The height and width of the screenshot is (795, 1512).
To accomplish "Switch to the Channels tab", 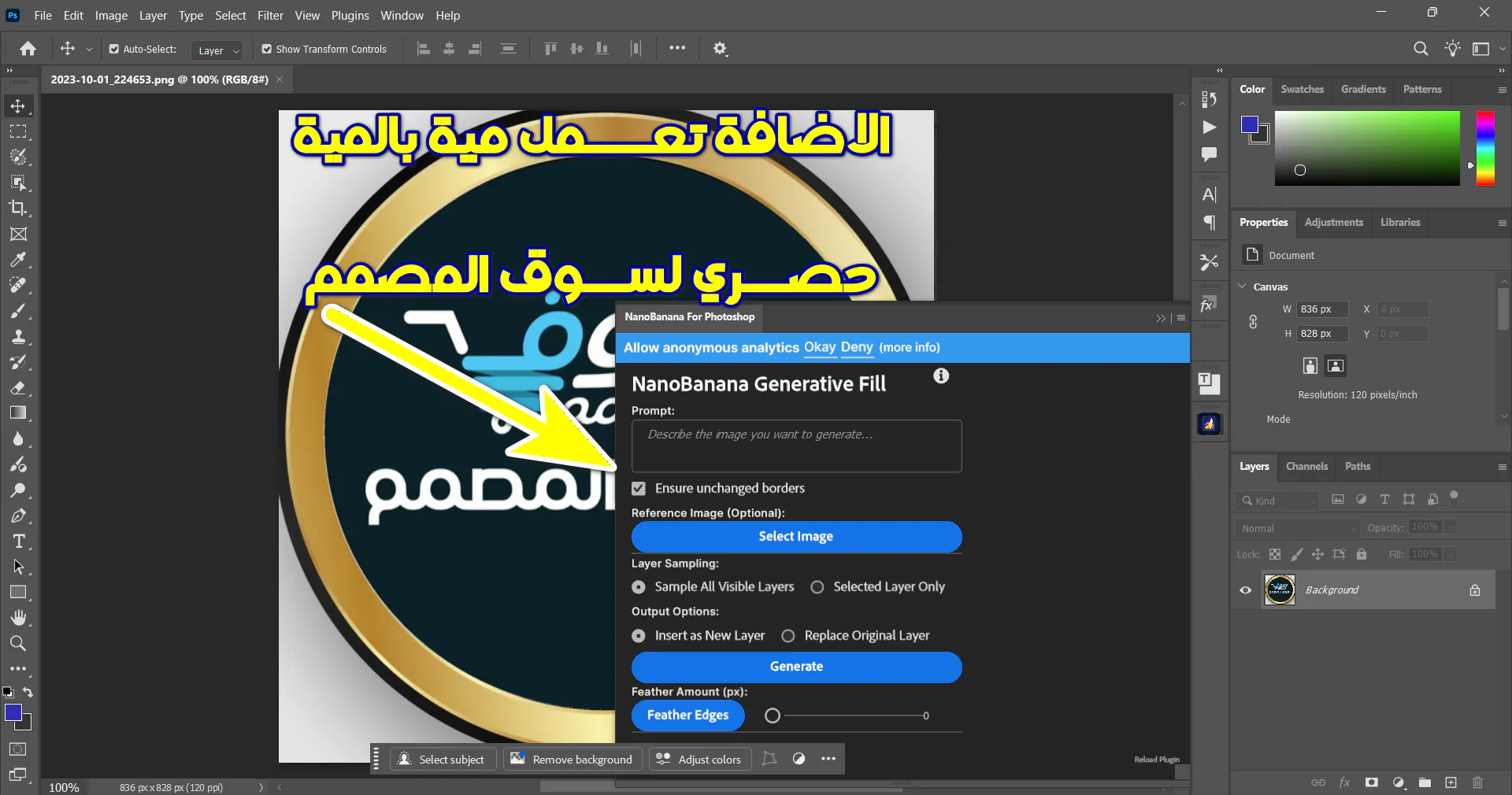I will pos(1306,466).
